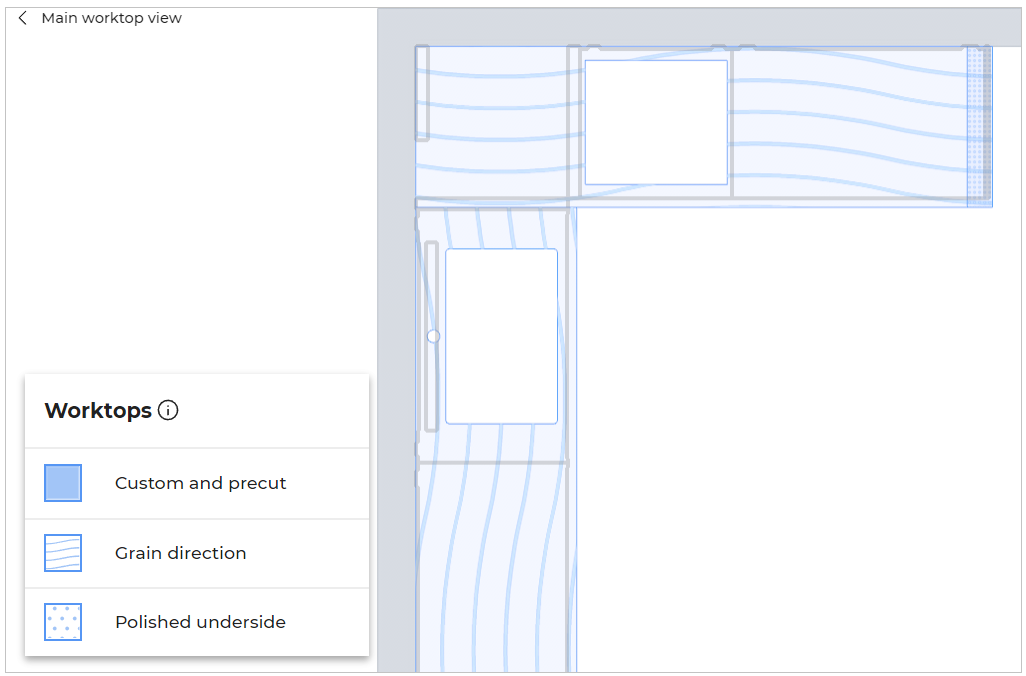Open the Worktops info icon

[x=168, y=410]
